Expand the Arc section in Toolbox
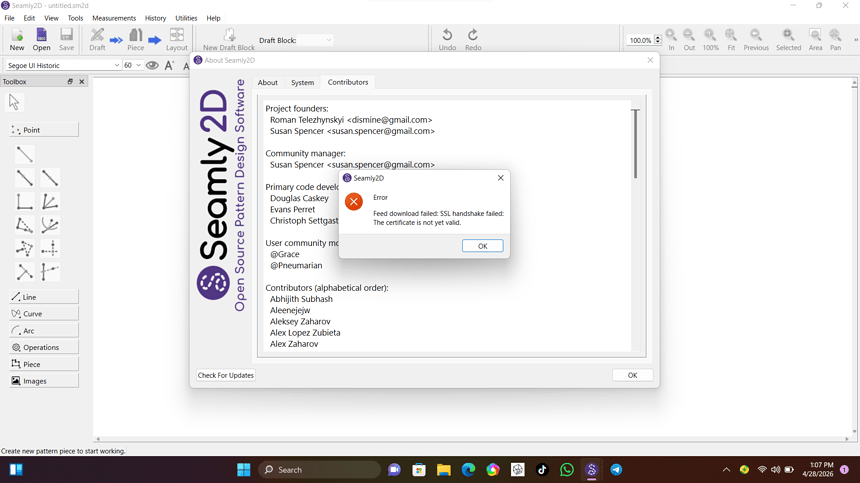860x483 pixels. (44, 331)
